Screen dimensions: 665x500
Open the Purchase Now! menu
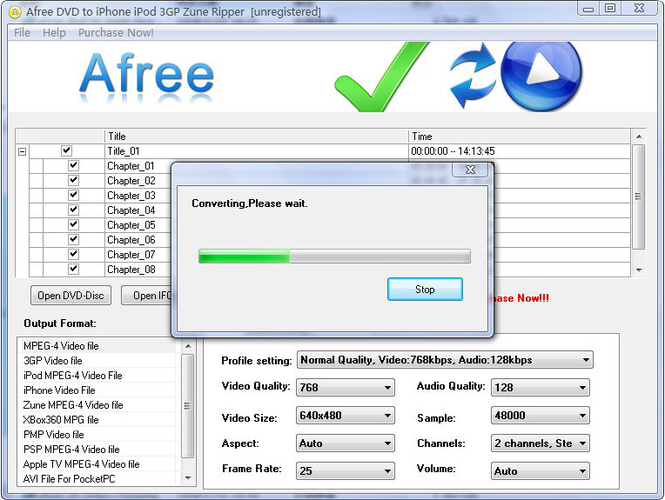[x=116, y=33]
